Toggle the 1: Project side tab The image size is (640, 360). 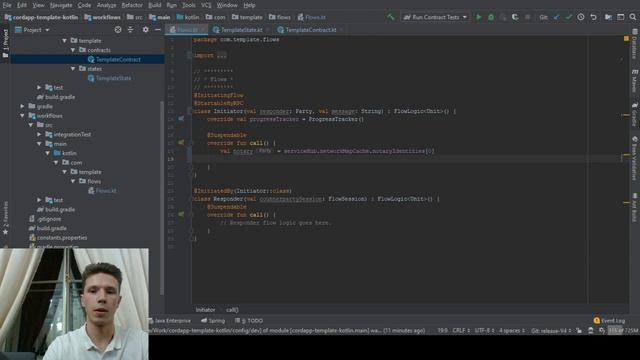pos(5,43)
